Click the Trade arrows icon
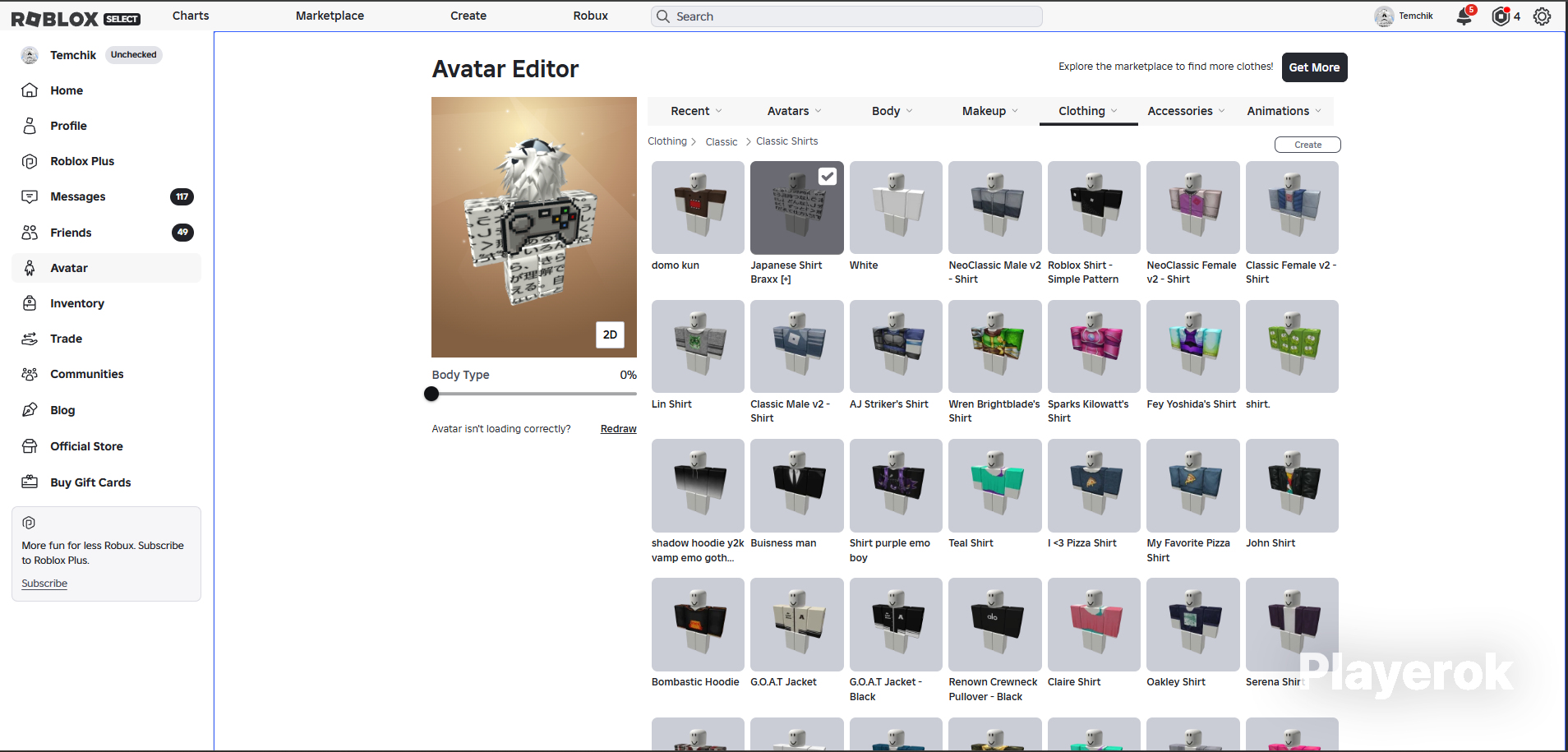 click(x=30, y=339)
